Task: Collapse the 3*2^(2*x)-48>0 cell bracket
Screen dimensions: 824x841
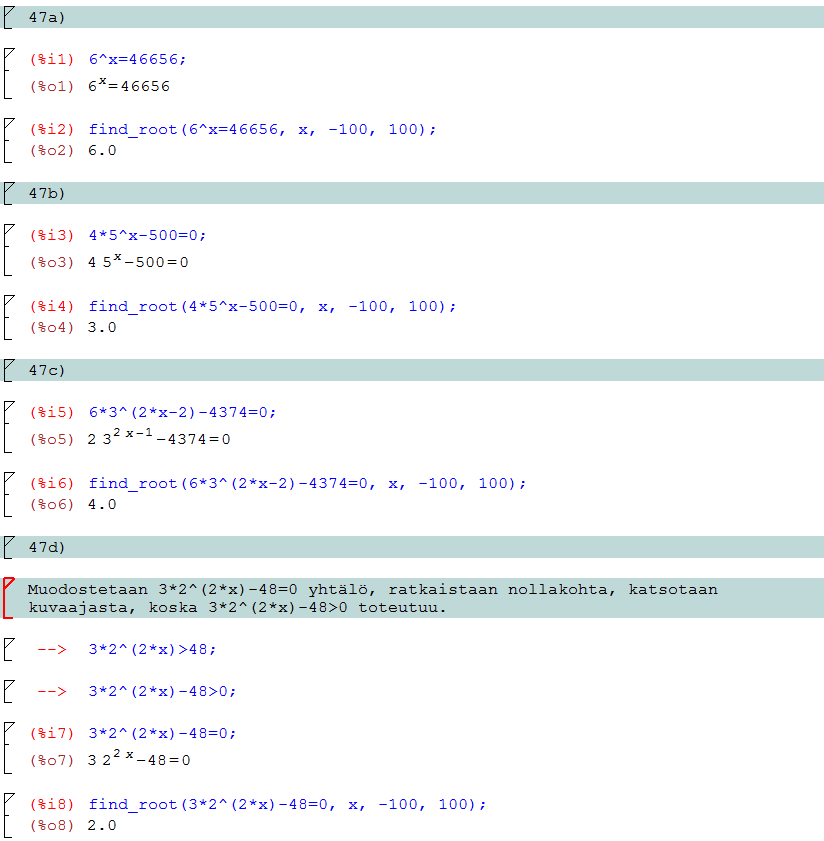Action: (x=8, y=691)
